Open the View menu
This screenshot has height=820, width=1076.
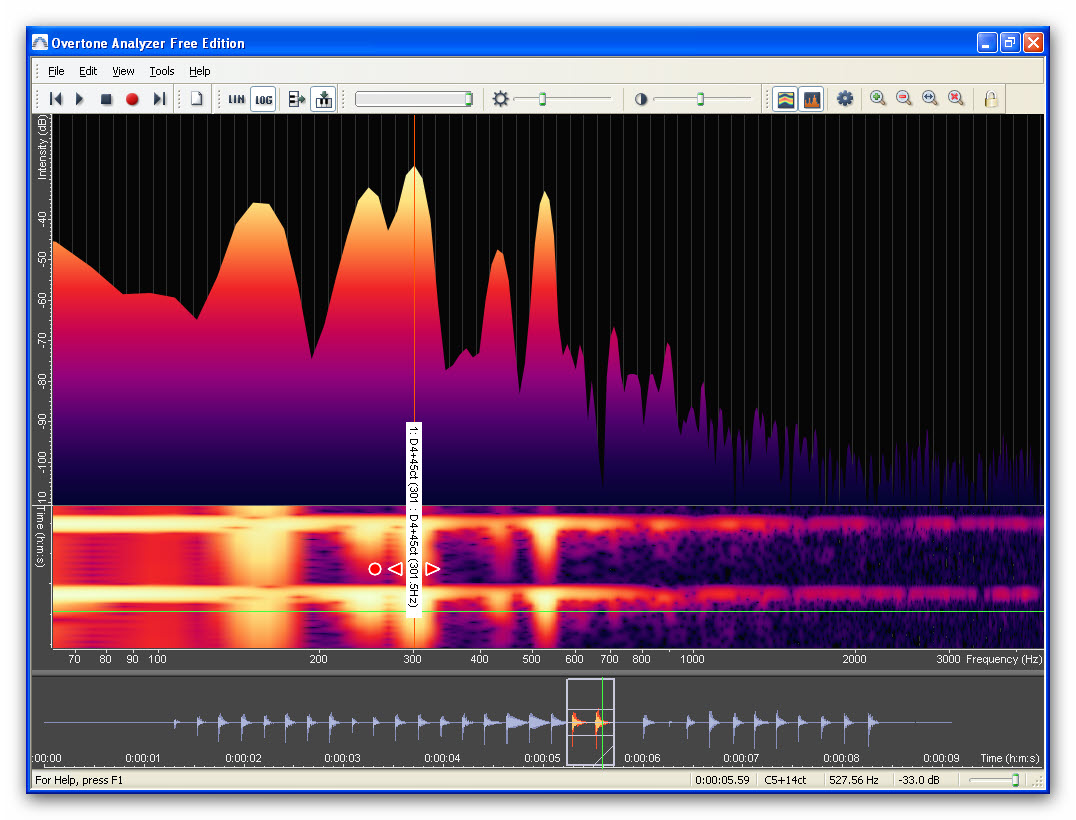(124, 71)
